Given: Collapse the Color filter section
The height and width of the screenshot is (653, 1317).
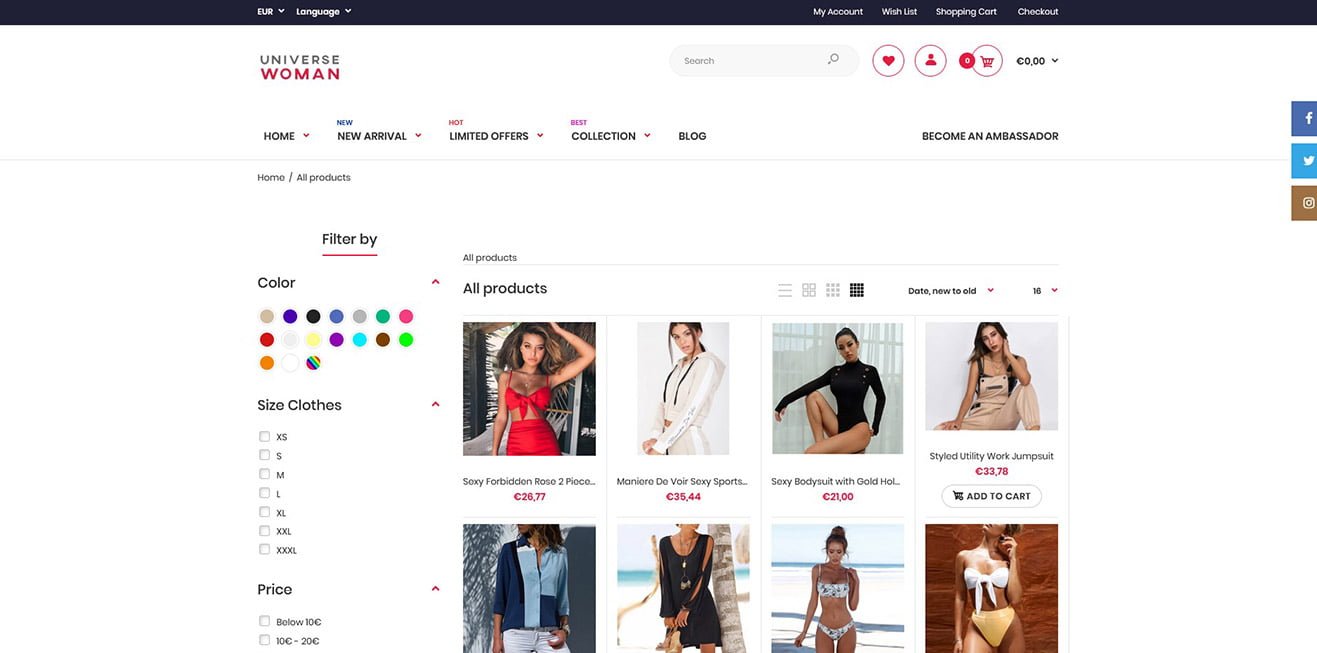Looking at the screenshot, I should pos(435,283).
